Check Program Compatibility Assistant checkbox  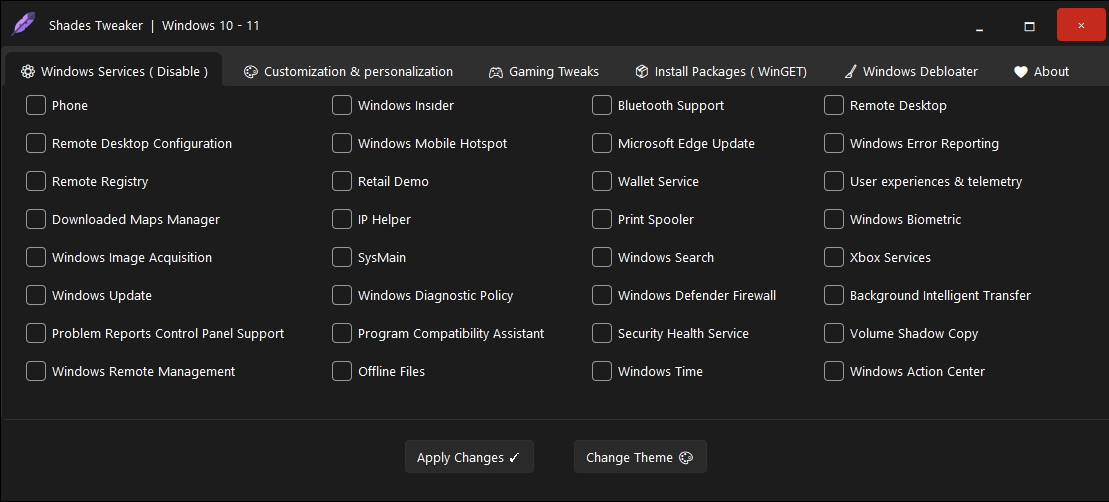pyautogui.click(x=342, y=333)
